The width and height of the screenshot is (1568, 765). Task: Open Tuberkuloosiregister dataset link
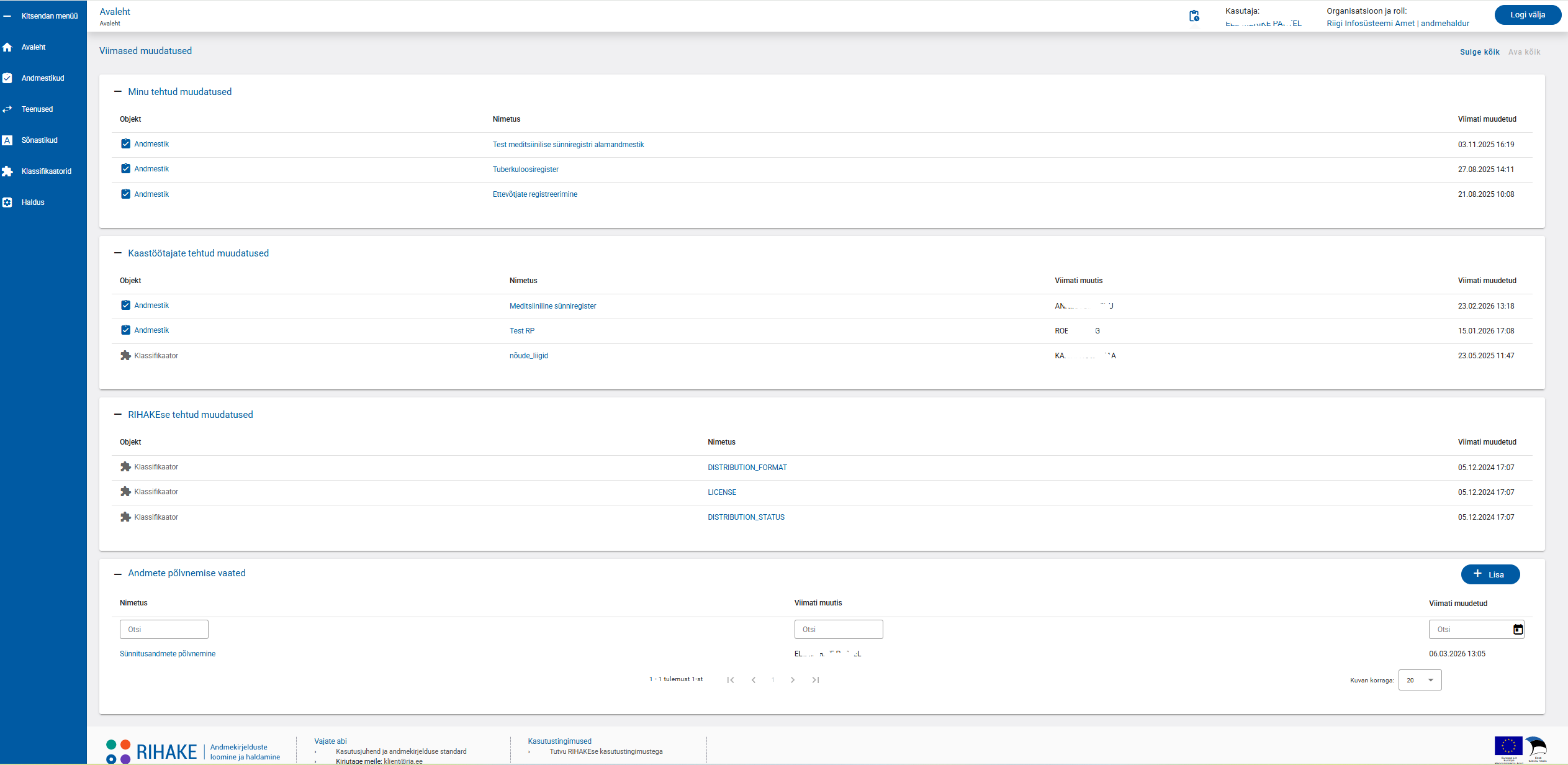525,170
